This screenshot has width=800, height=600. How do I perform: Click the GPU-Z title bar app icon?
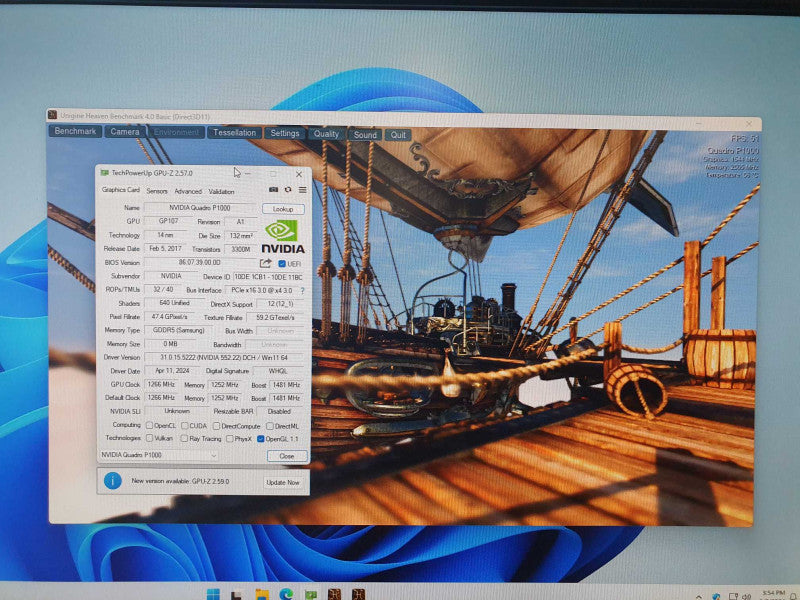tap(105, 172)
